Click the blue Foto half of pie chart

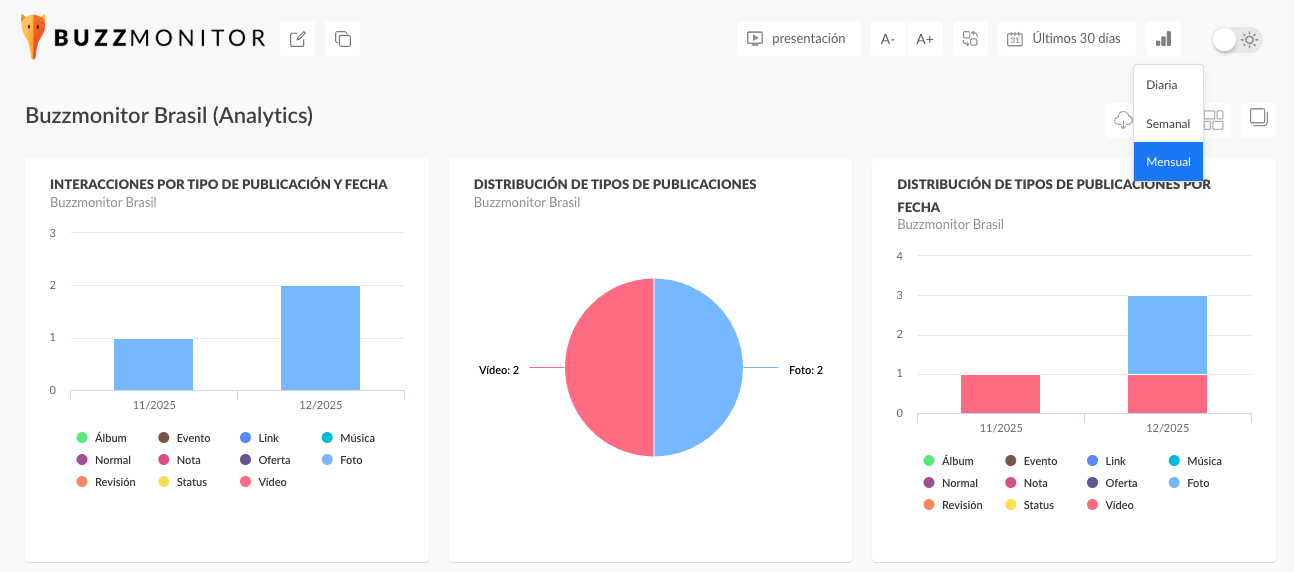(x=700, y=367)
